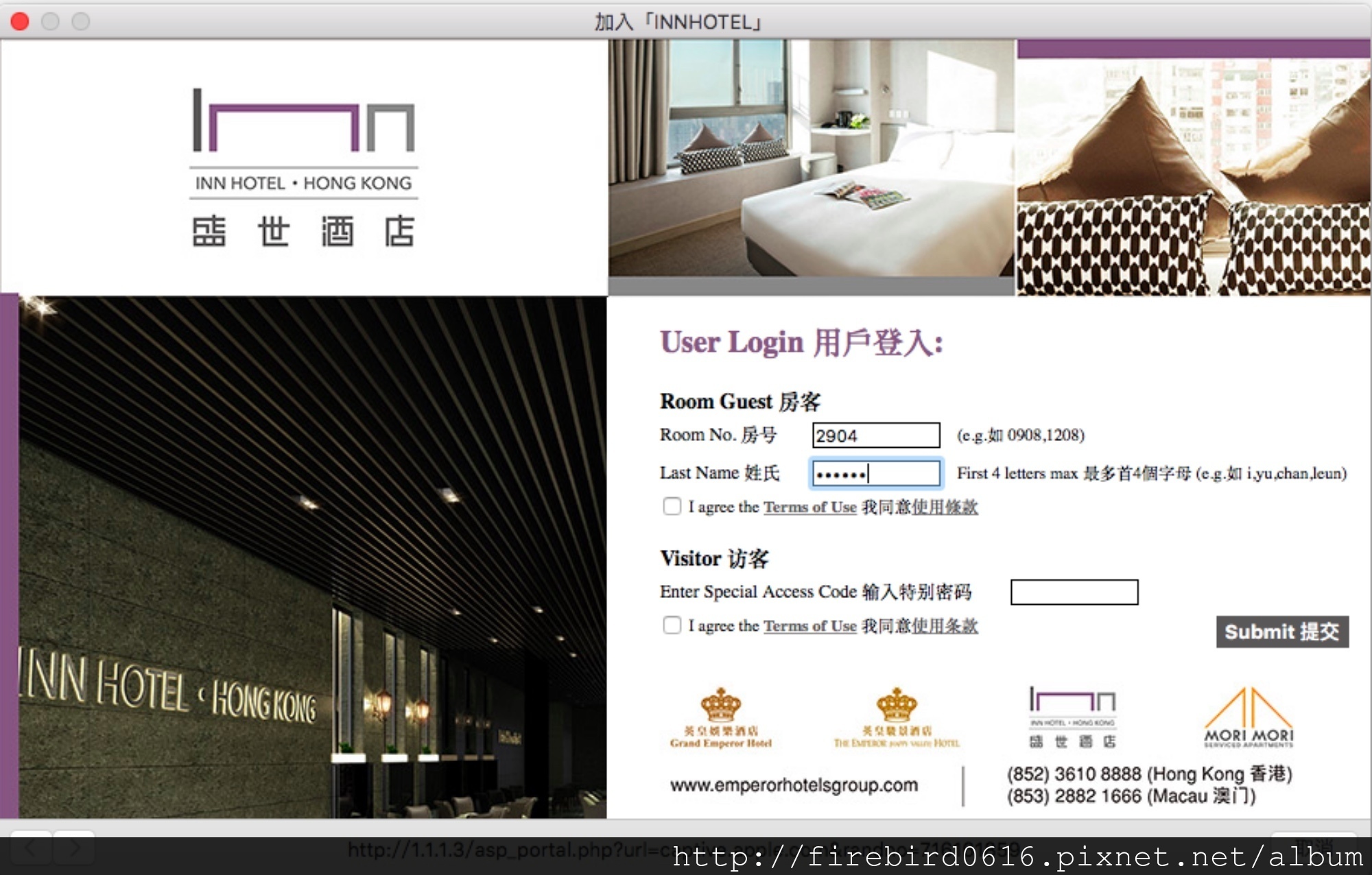Click the 'Last Name 姓氏' label
This screenshot has width=1372, height=875.
[x=720, y=472]
